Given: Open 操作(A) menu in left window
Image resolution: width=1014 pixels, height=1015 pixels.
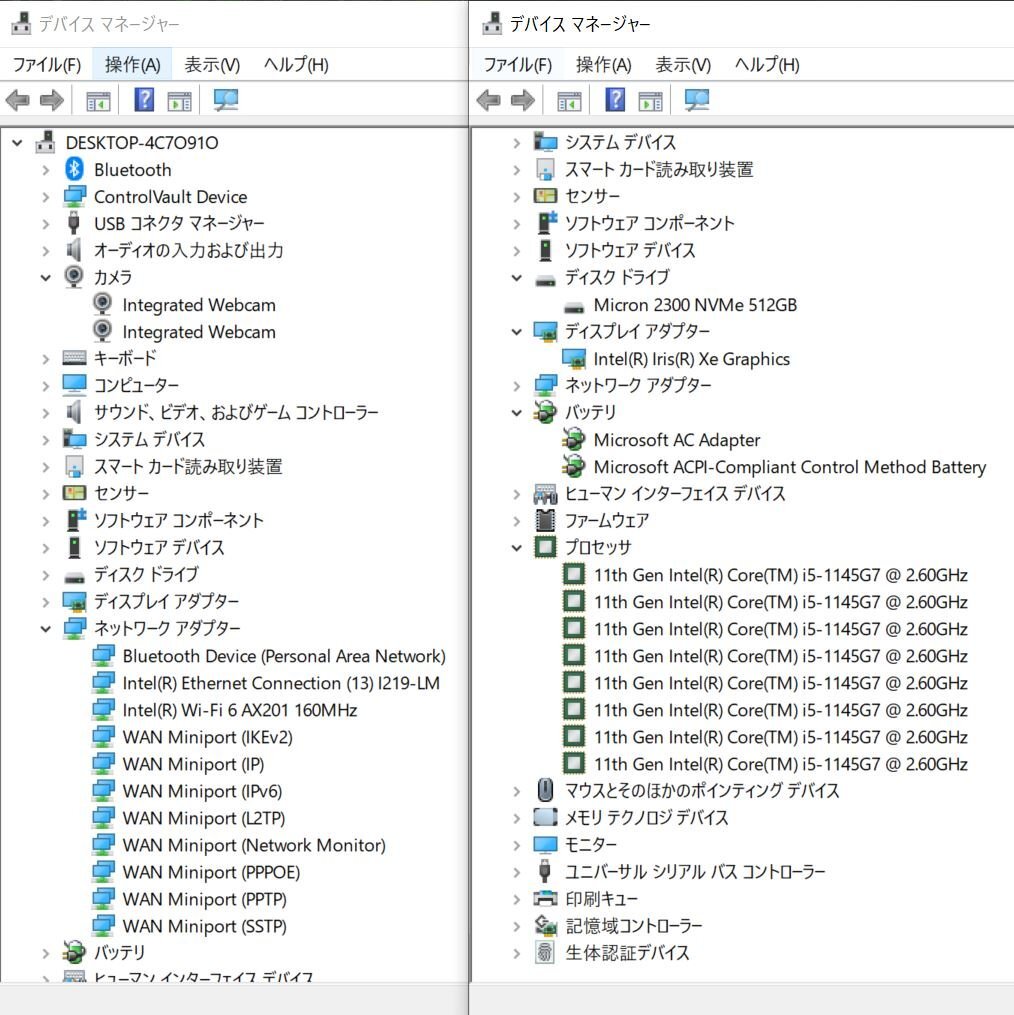Looking at the screenshot, I should click(x=132, y=65).
